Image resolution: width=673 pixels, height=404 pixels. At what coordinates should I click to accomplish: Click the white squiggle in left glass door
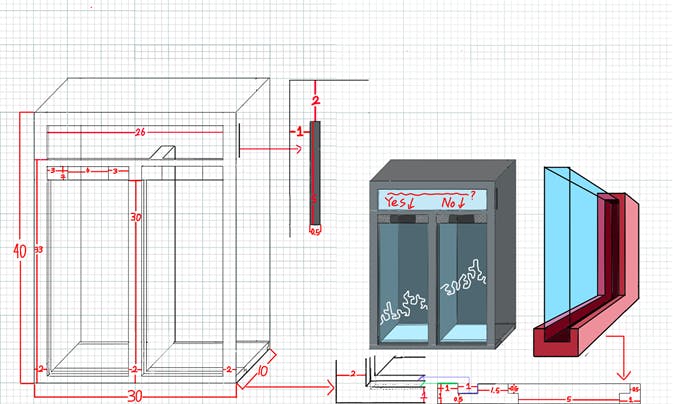point(402,304)
